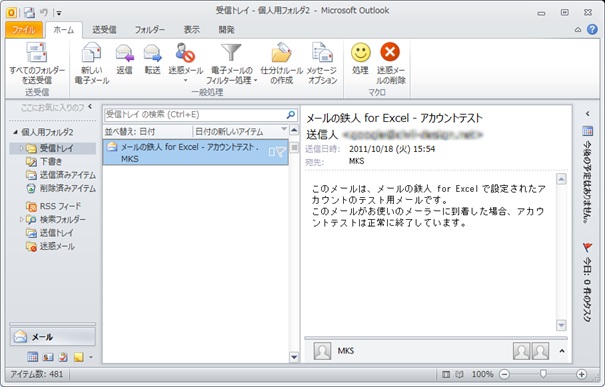The image size is (605, 387).
Task: Collapse the navigation pane arrow
Action: [90, 106]
